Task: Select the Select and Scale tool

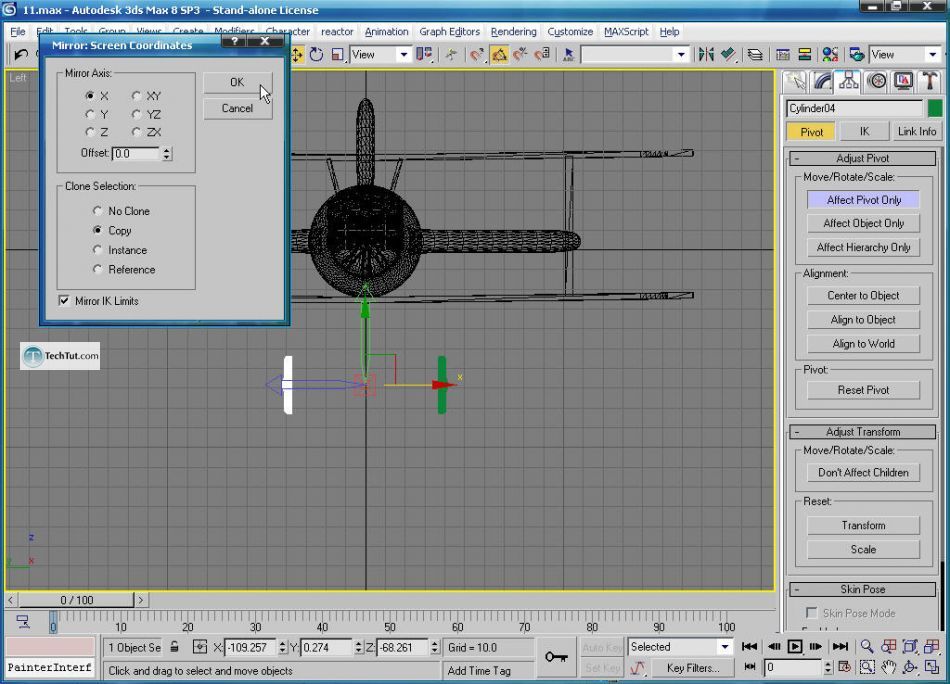Action: pyautogui.click(x=337, y=55)
